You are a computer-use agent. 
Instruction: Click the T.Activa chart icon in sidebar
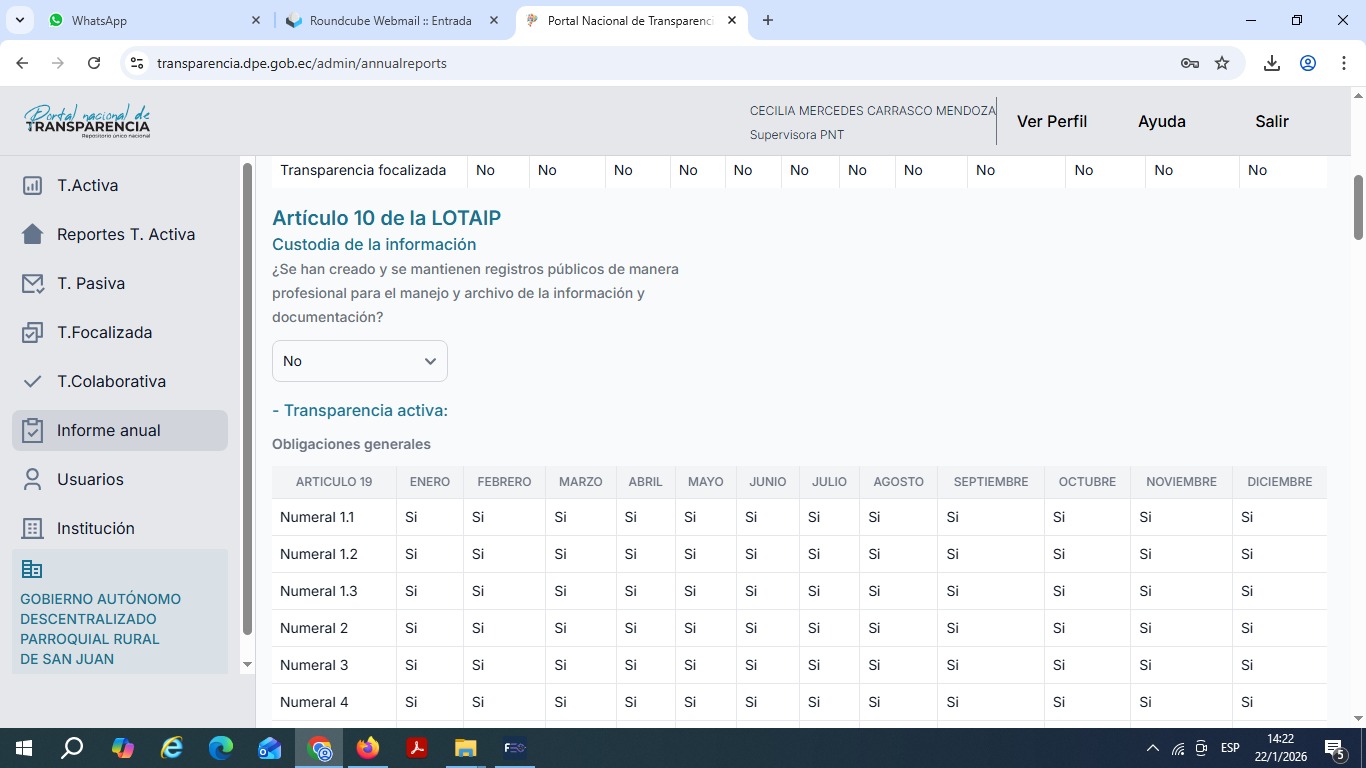[x=33, y=185]
